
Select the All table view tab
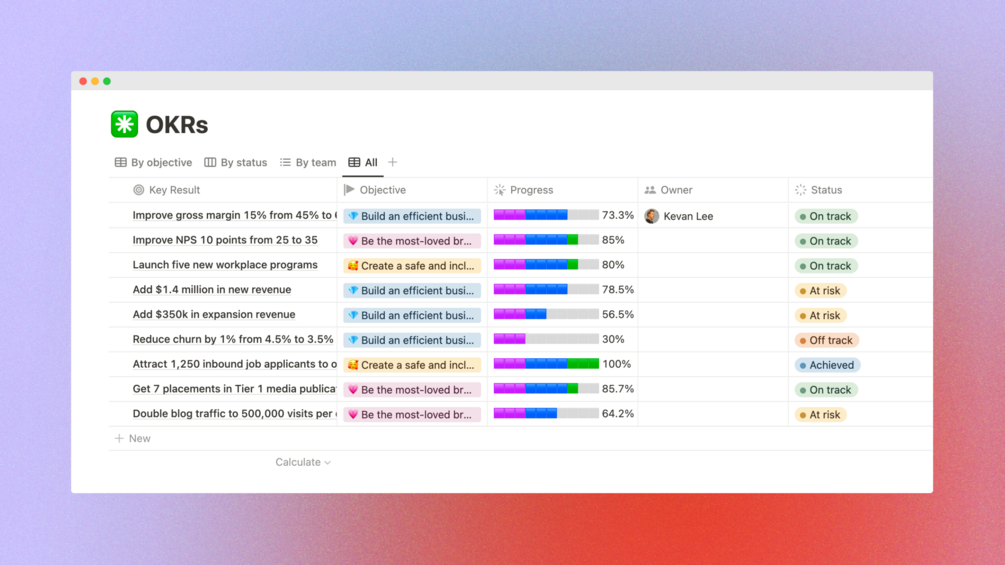tap(363, 163)
